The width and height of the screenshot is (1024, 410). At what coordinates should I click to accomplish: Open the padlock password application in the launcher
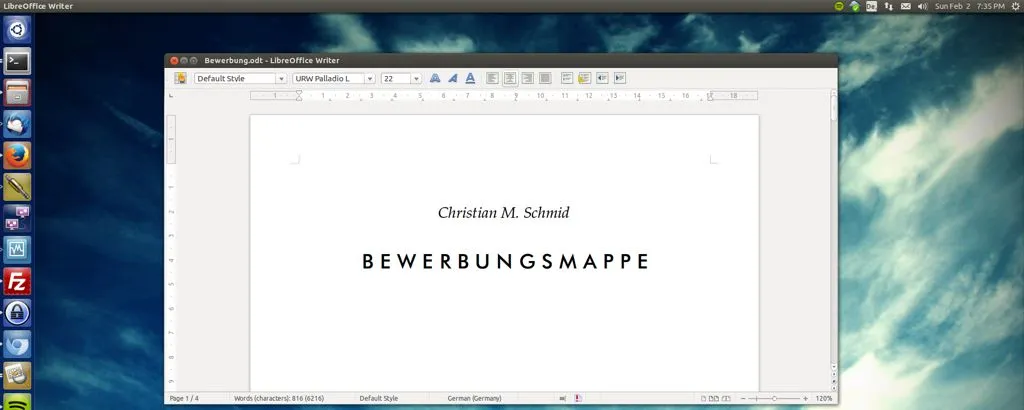[17, 313]
